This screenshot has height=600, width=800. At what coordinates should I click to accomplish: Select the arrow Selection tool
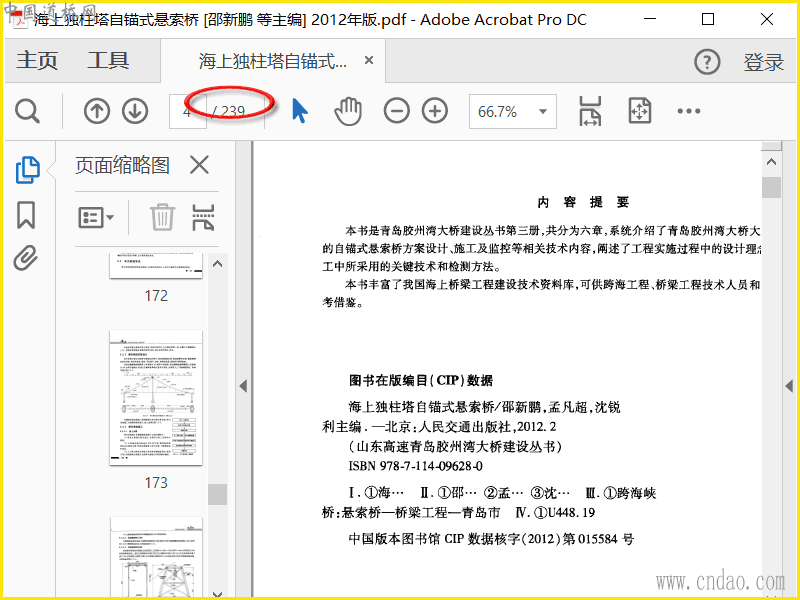coord(299,111)
